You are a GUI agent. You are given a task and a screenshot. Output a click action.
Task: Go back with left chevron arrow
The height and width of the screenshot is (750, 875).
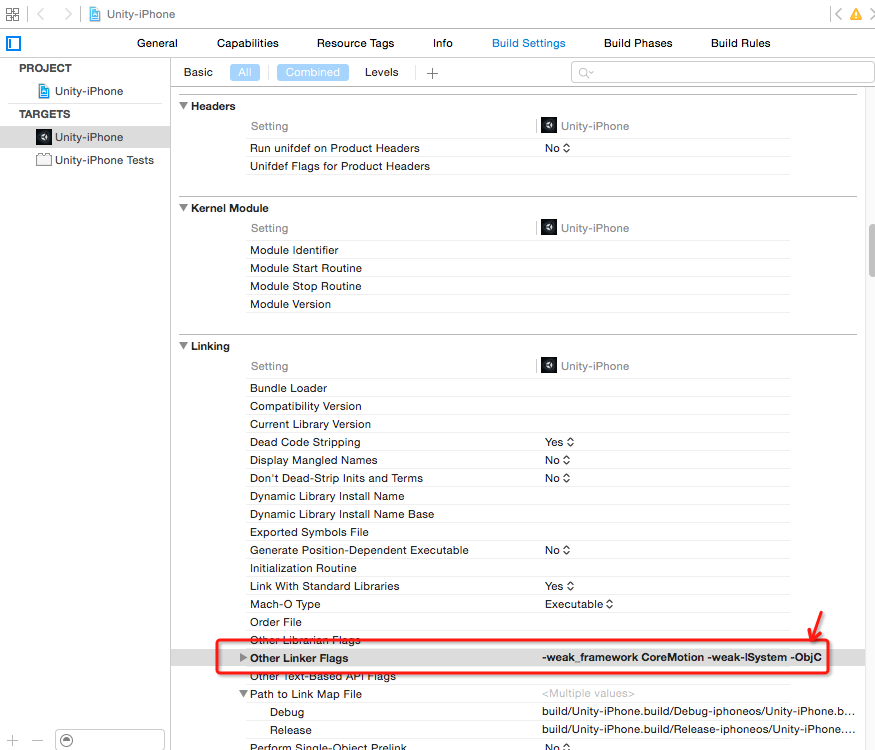pos(41,14)
